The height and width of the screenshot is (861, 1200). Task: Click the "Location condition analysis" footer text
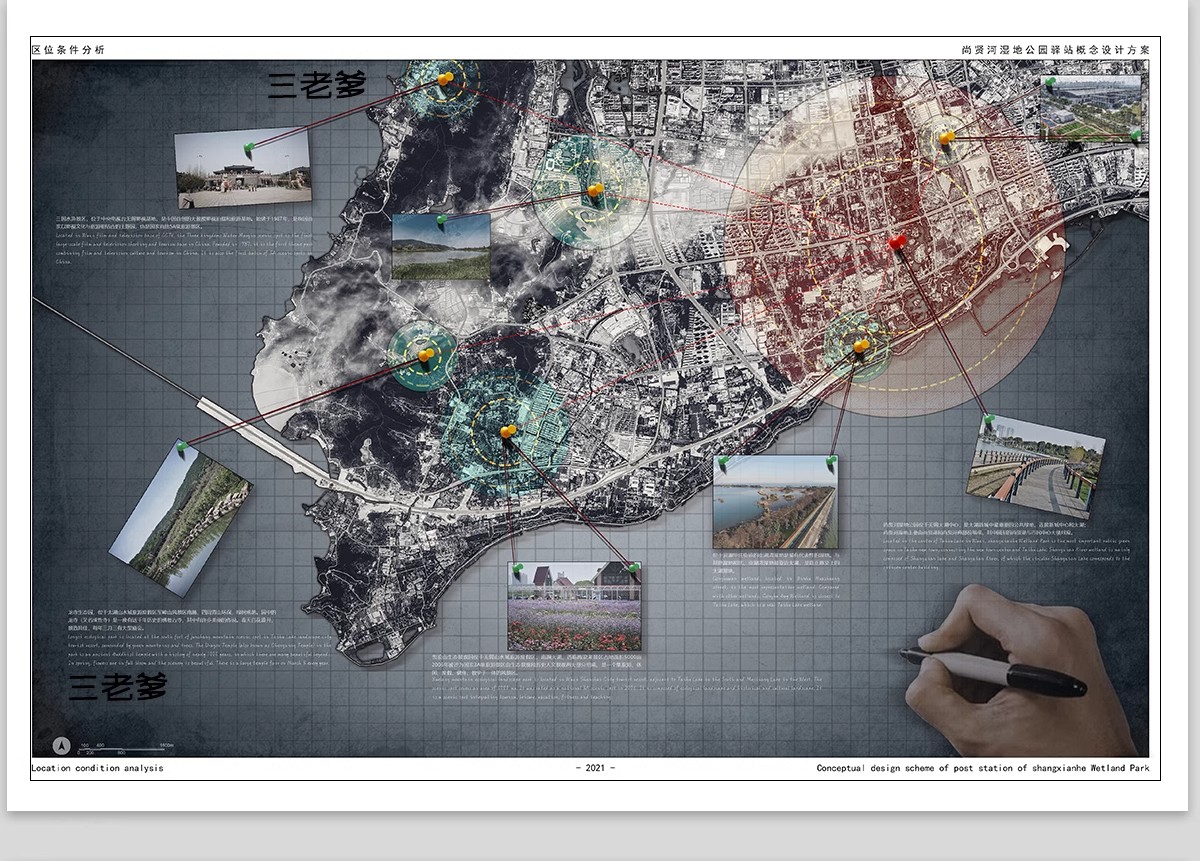(97, 768)
